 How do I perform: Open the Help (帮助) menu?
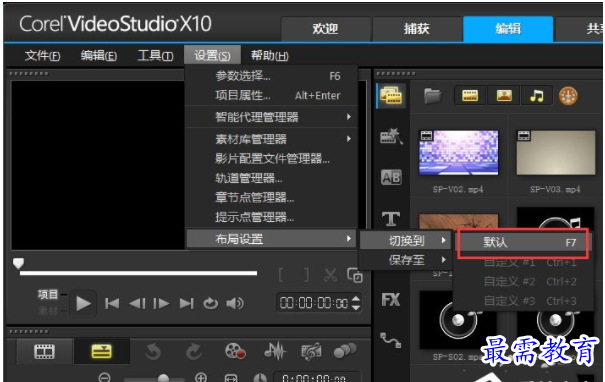(269, 56)
